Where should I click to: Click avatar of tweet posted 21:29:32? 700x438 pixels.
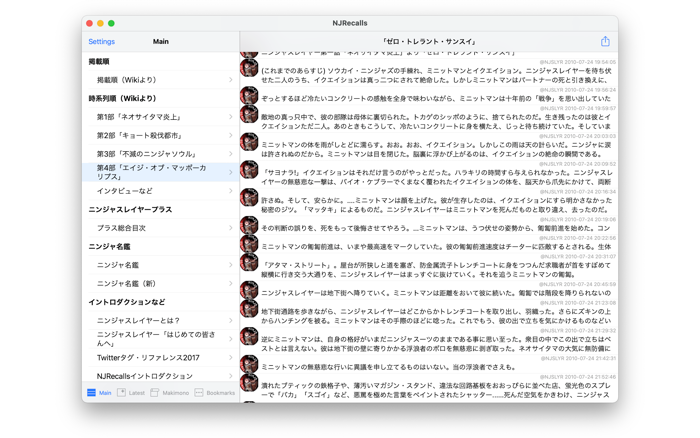[x=249, y=336]
